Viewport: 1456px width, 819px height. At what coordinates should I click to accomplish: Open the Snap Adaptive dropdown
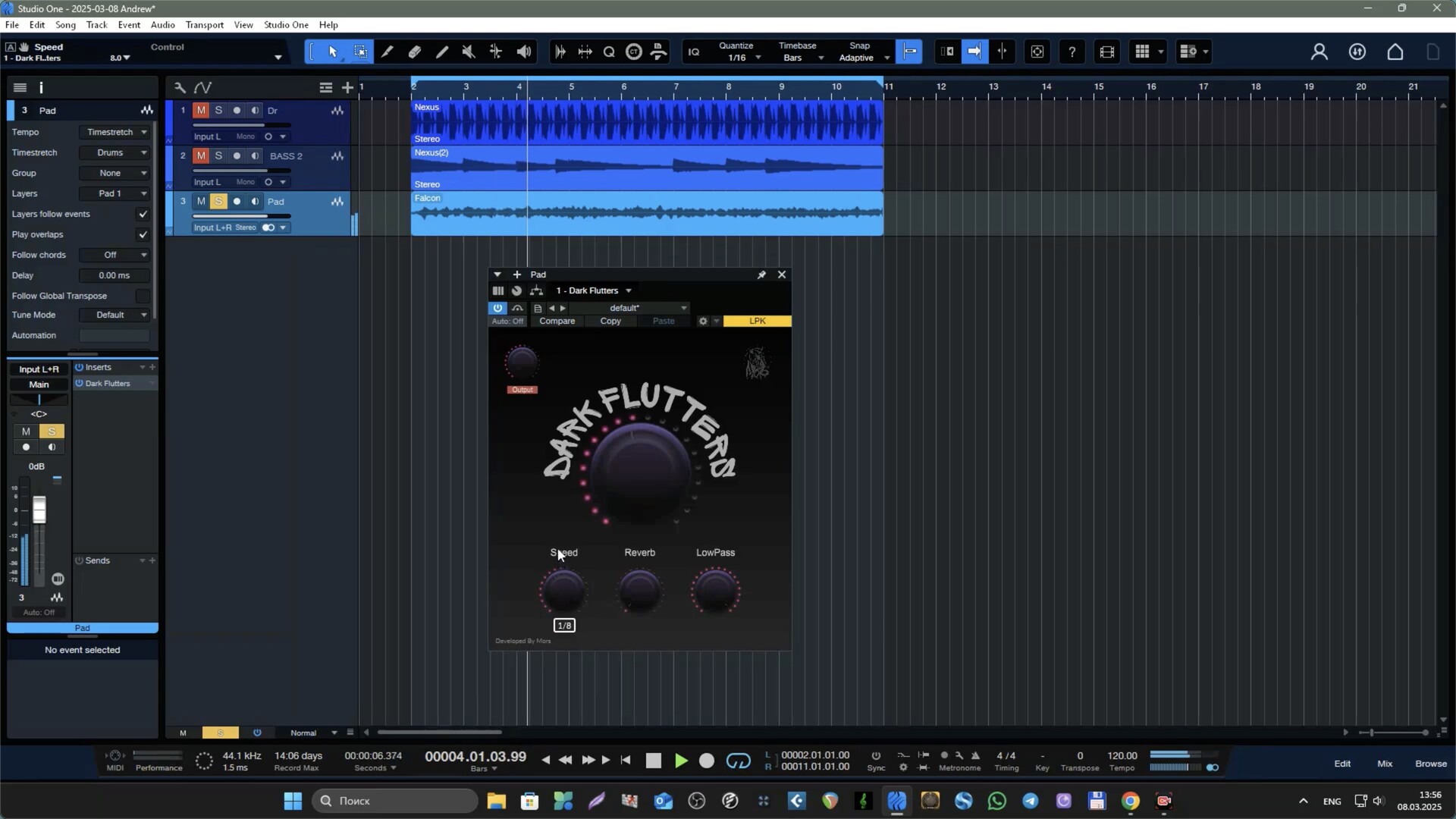[864, 58]
